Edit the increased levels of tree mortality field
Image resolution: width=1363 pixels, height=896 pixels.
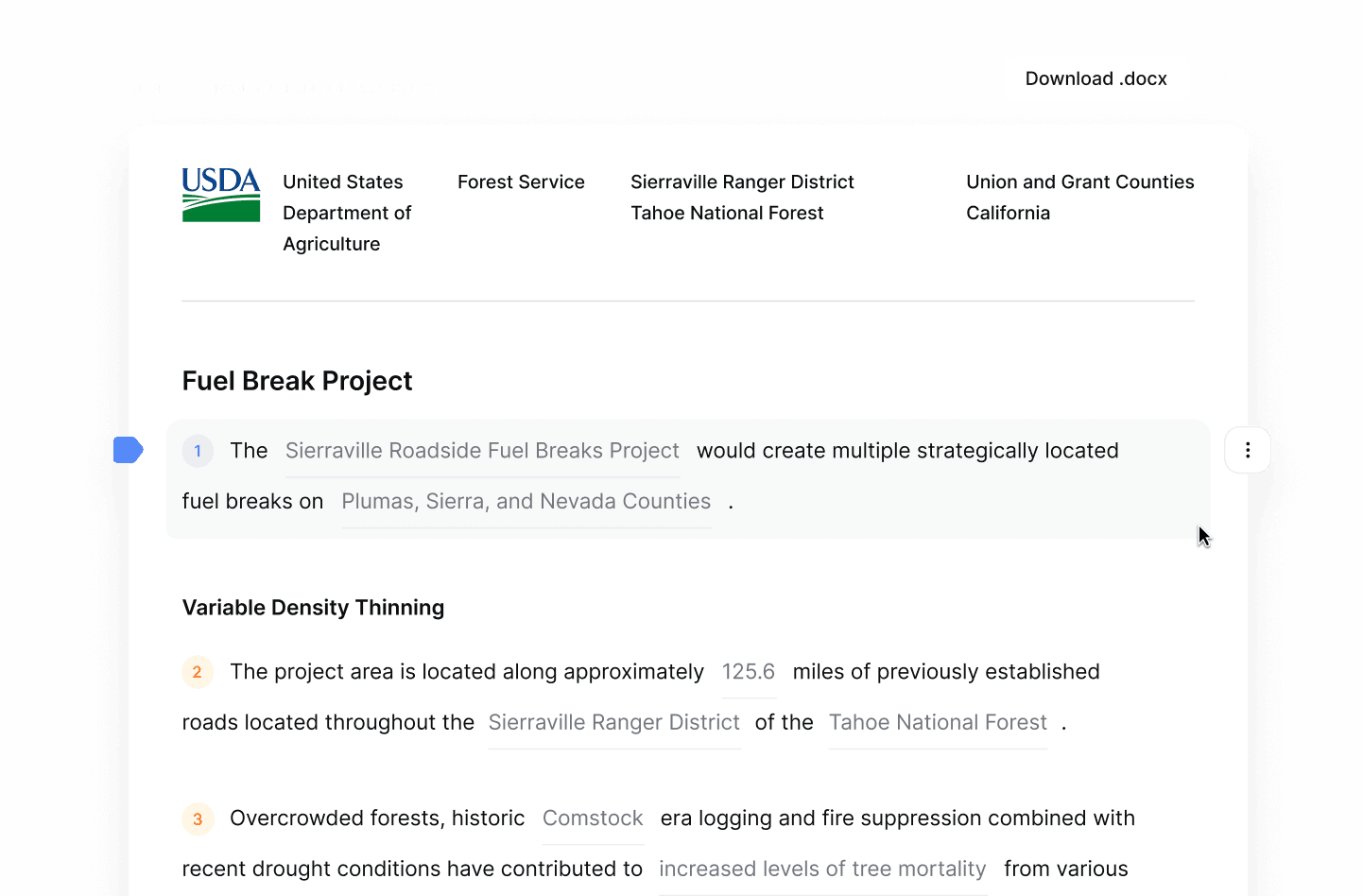[x=822, y=870]
